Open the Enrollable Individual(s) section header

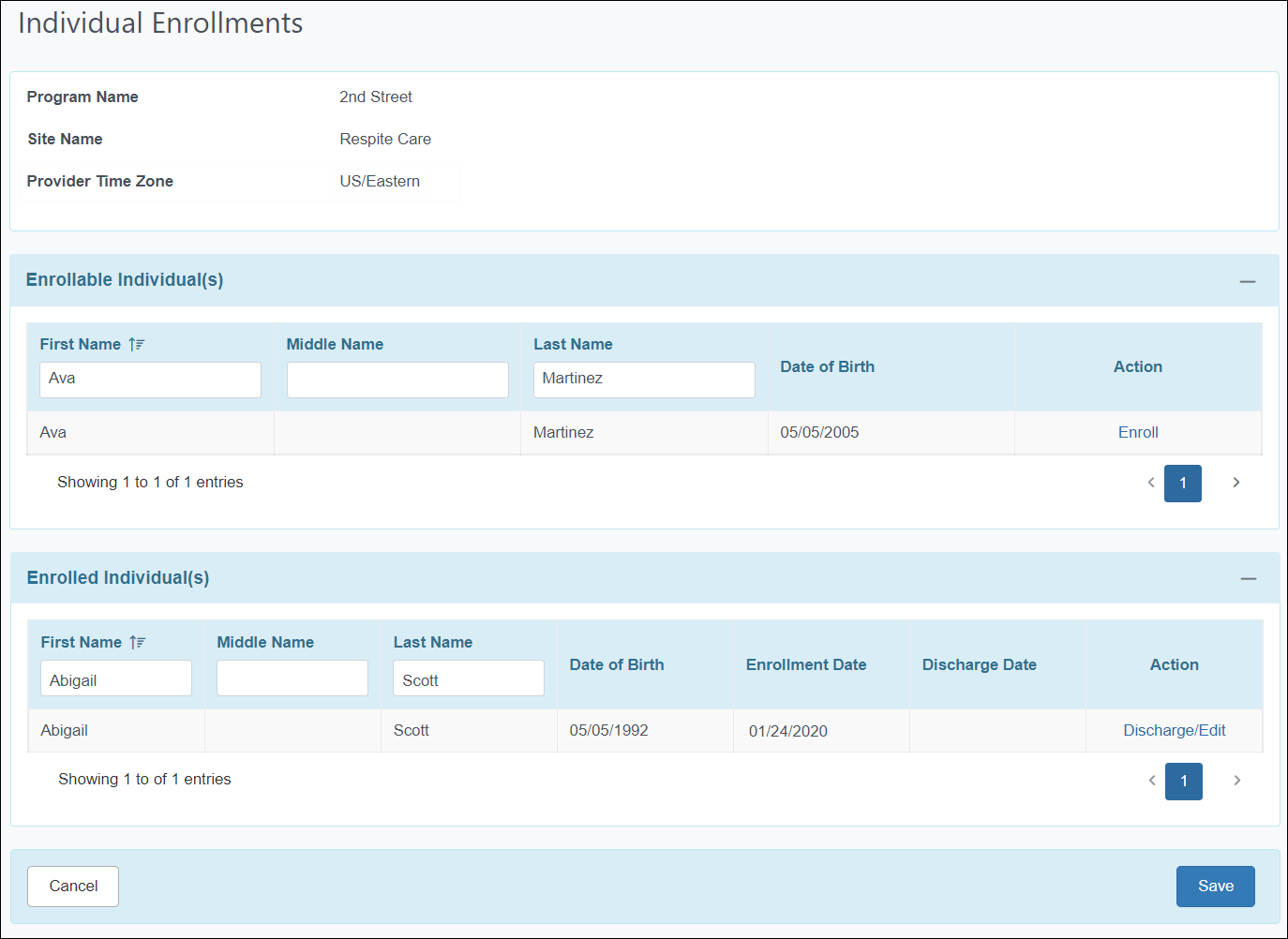point(124,279)
